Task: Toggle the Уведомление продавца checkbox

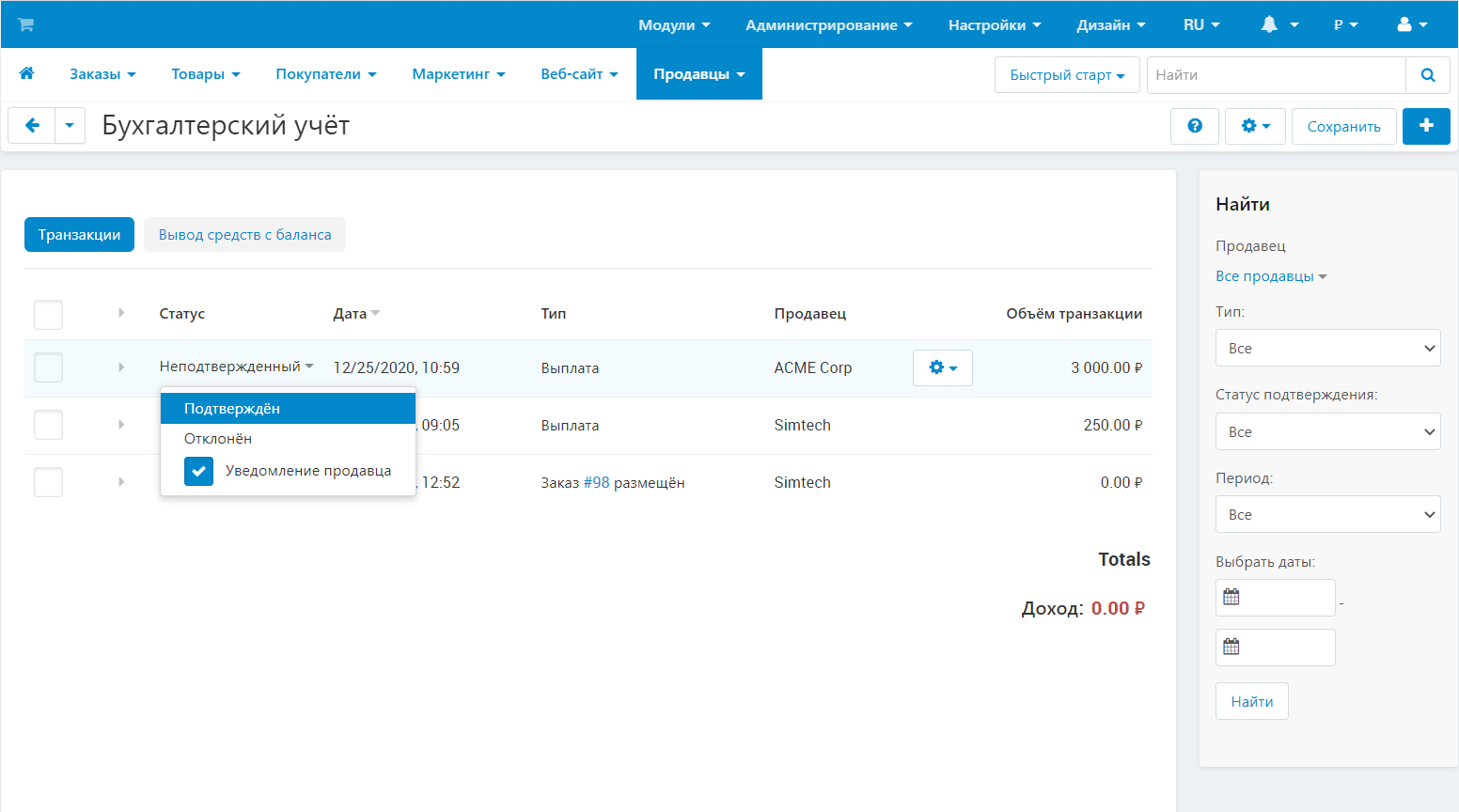Action: [199, 471]
